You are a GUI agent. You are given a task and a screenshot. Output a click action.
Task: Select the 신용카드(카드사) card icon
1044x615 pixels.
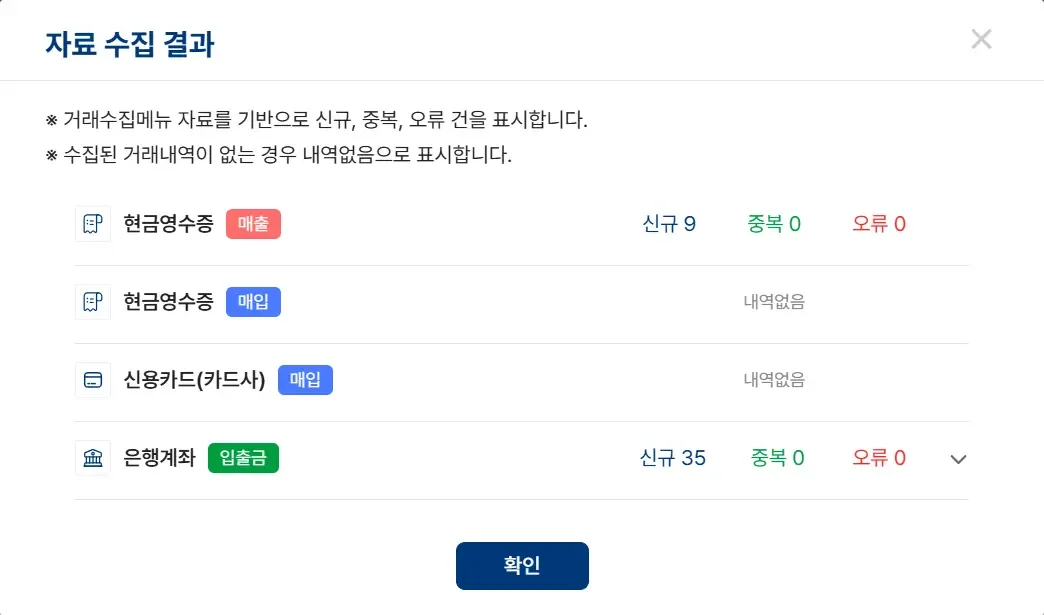click(x=92, y=379)
